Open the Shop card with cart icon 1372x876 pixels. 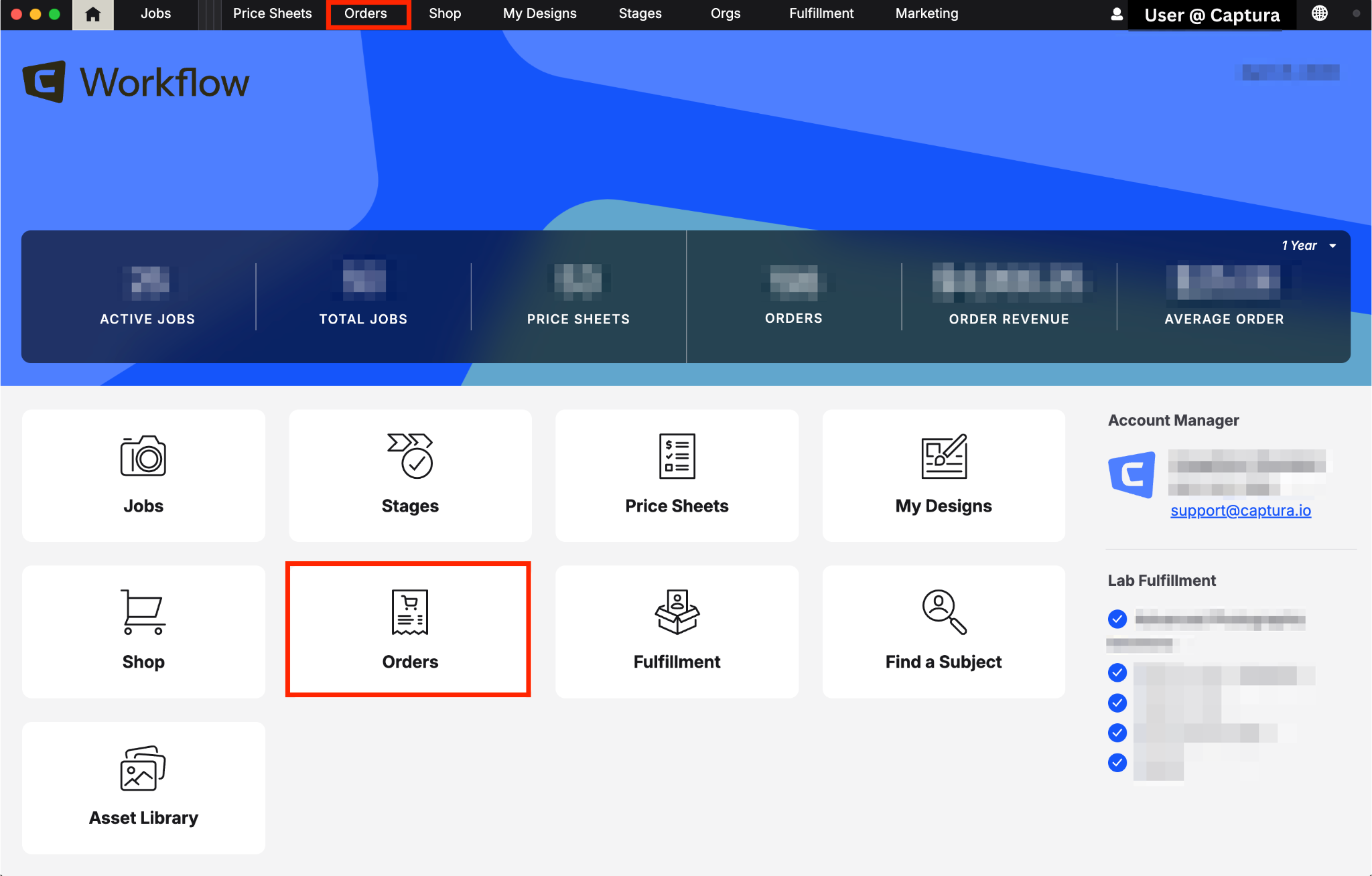[143, 632]
